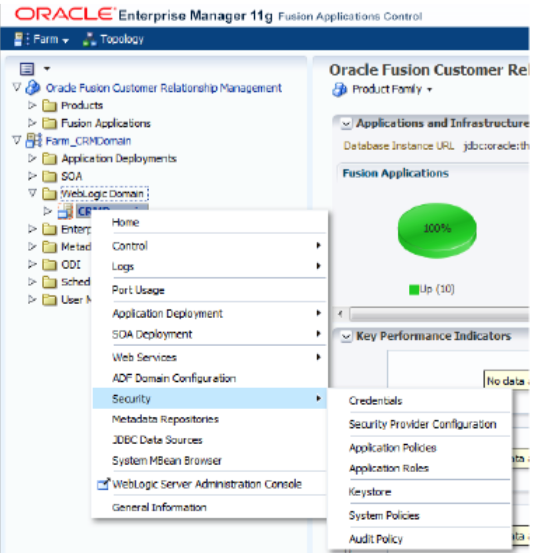Viewport: 538px width, 558px height.
Task: Collapse the Farm_CRMDomain node
Action: (17, 141)
